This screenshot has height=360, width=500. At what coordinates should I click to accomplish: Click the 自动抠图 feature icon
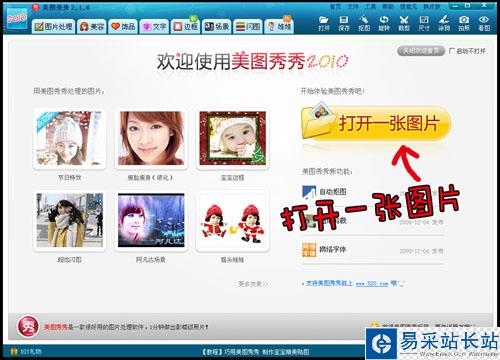[309, 192]
